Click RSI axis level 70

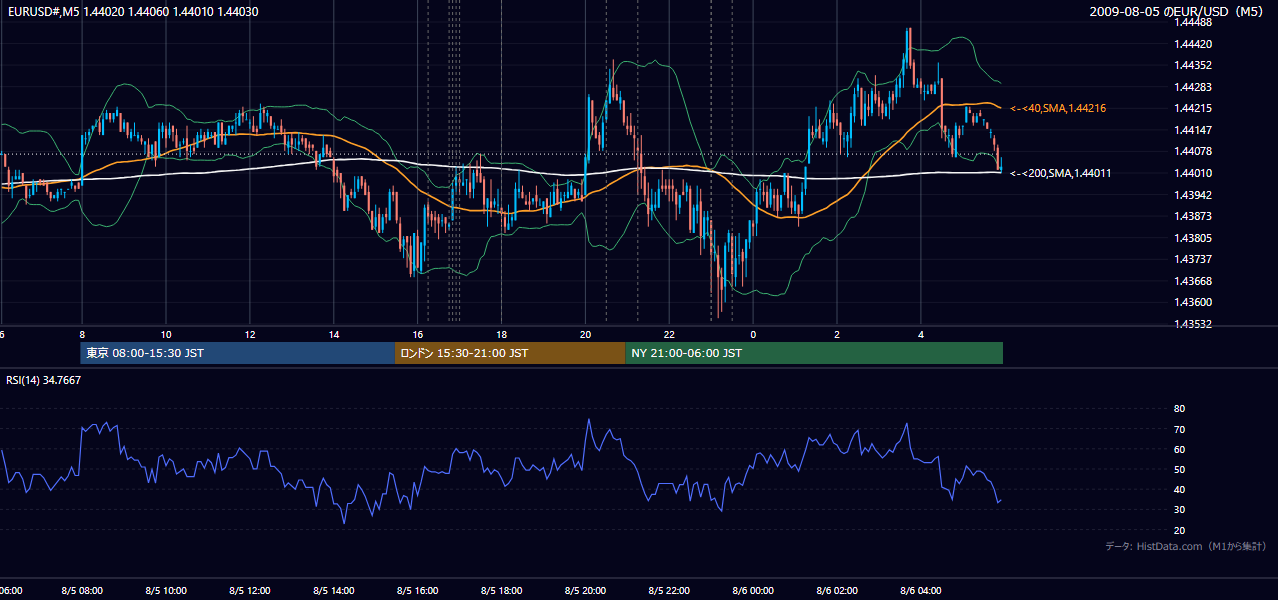tap(1180, 429)
